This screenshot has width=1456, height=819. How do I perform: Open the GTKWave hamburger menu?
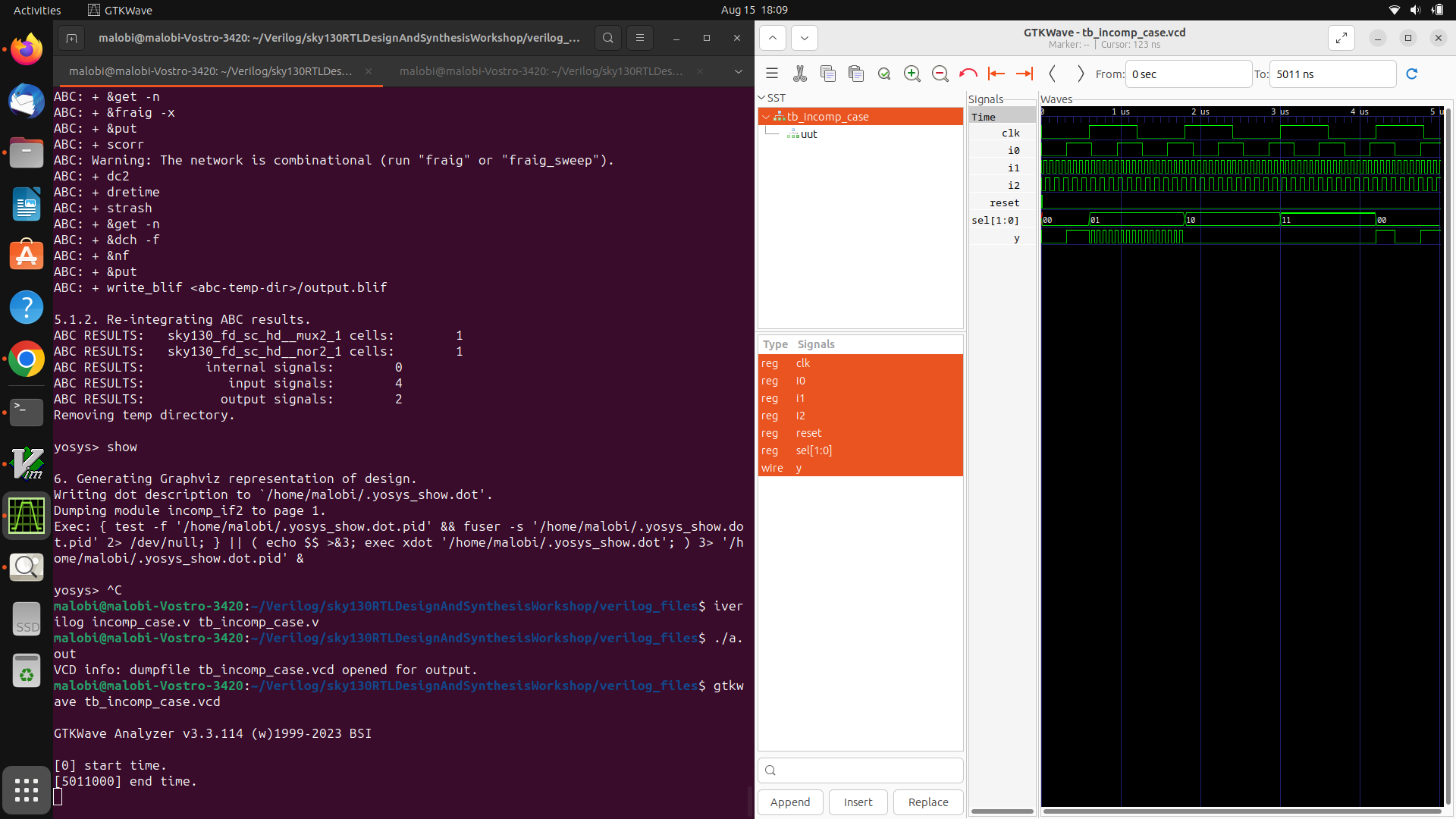(771, 73)
